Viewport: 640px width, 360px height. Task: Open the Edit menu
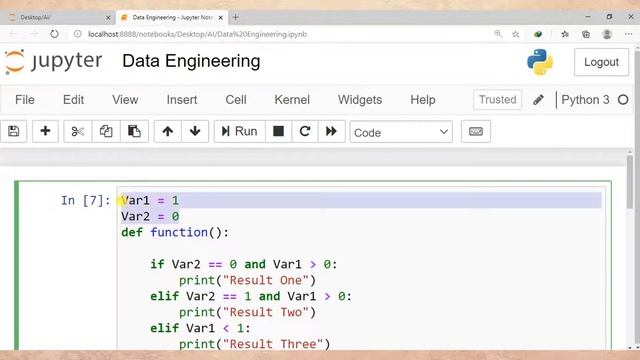73,100
